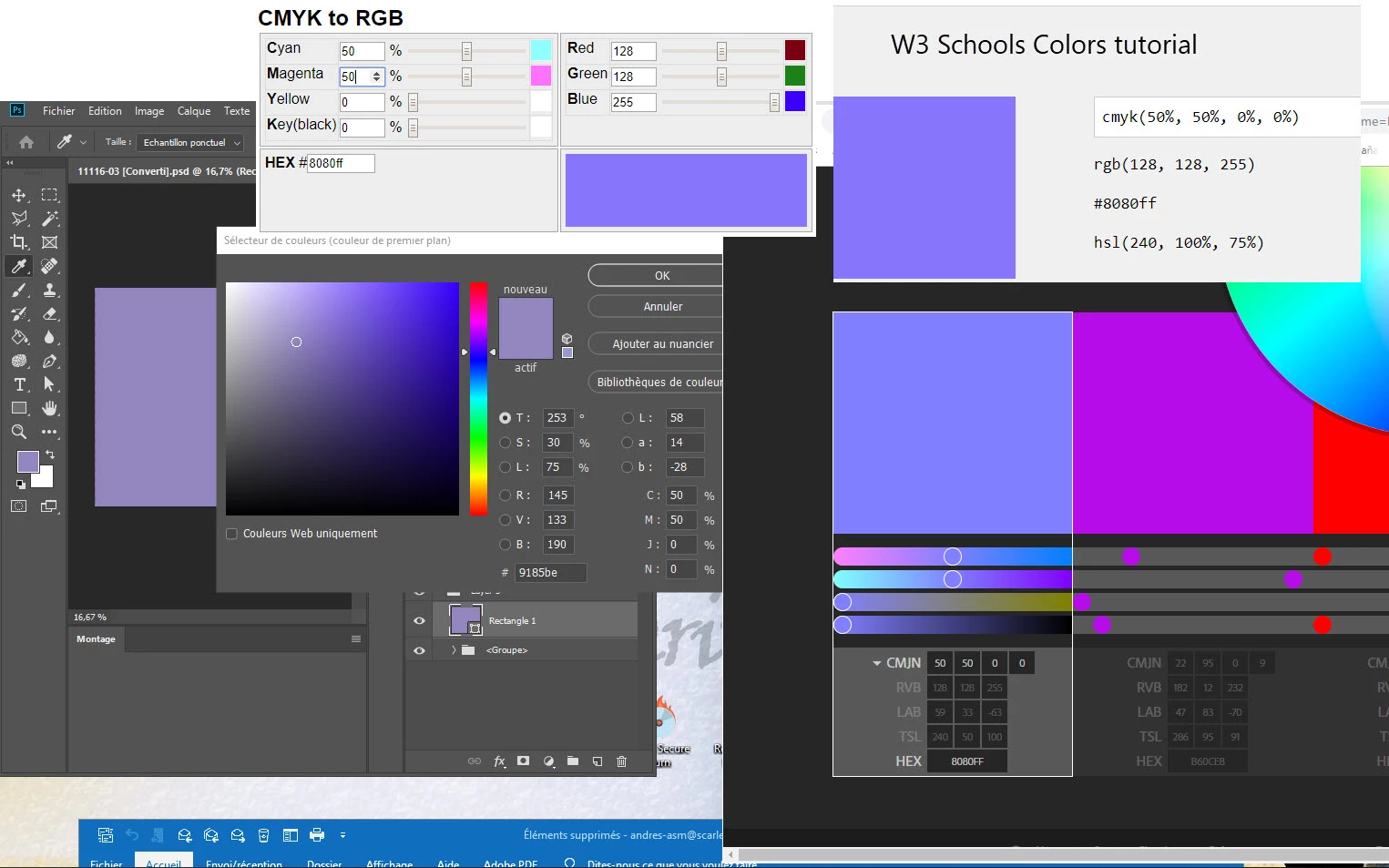Select the V green radio button
This screenshot has width=1389, height=868.
point(505,520)
